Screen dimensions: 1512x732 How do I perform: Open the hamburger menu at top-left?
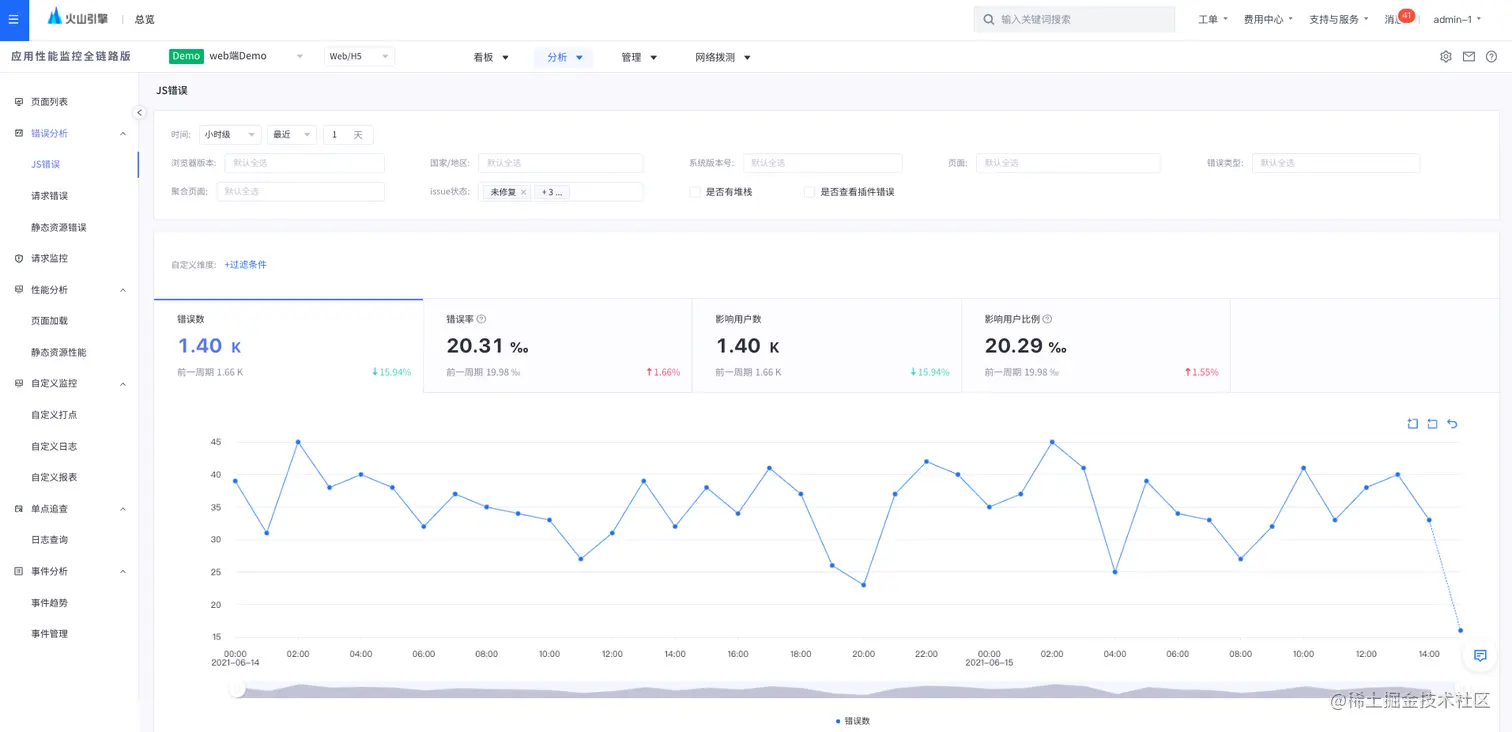coord(14,20)
